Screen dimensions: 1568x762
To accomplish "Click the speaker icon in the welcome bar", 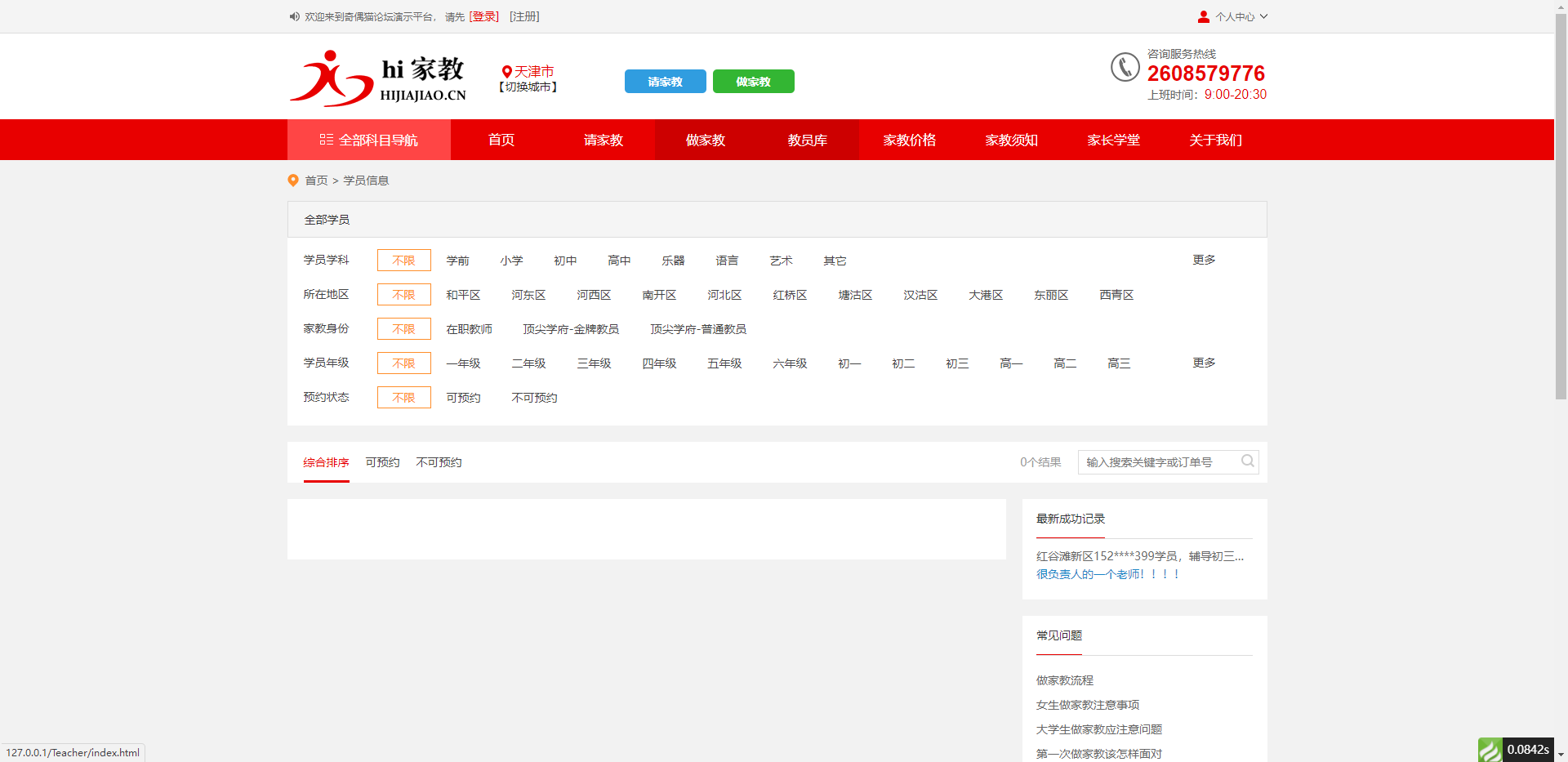I will pyautogui.click(x=294, y=16).
